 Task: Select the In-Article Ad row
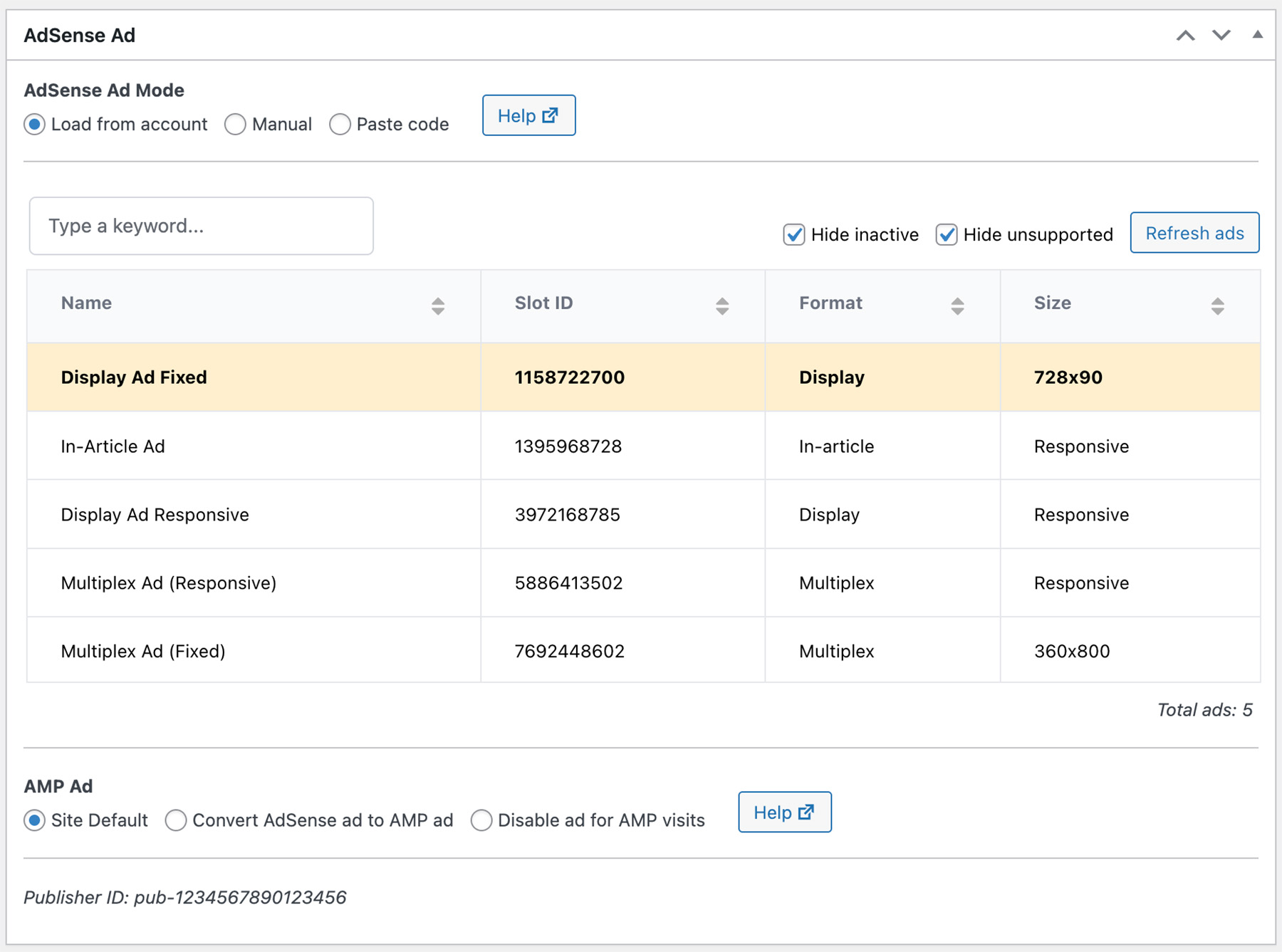click(644, 446)
